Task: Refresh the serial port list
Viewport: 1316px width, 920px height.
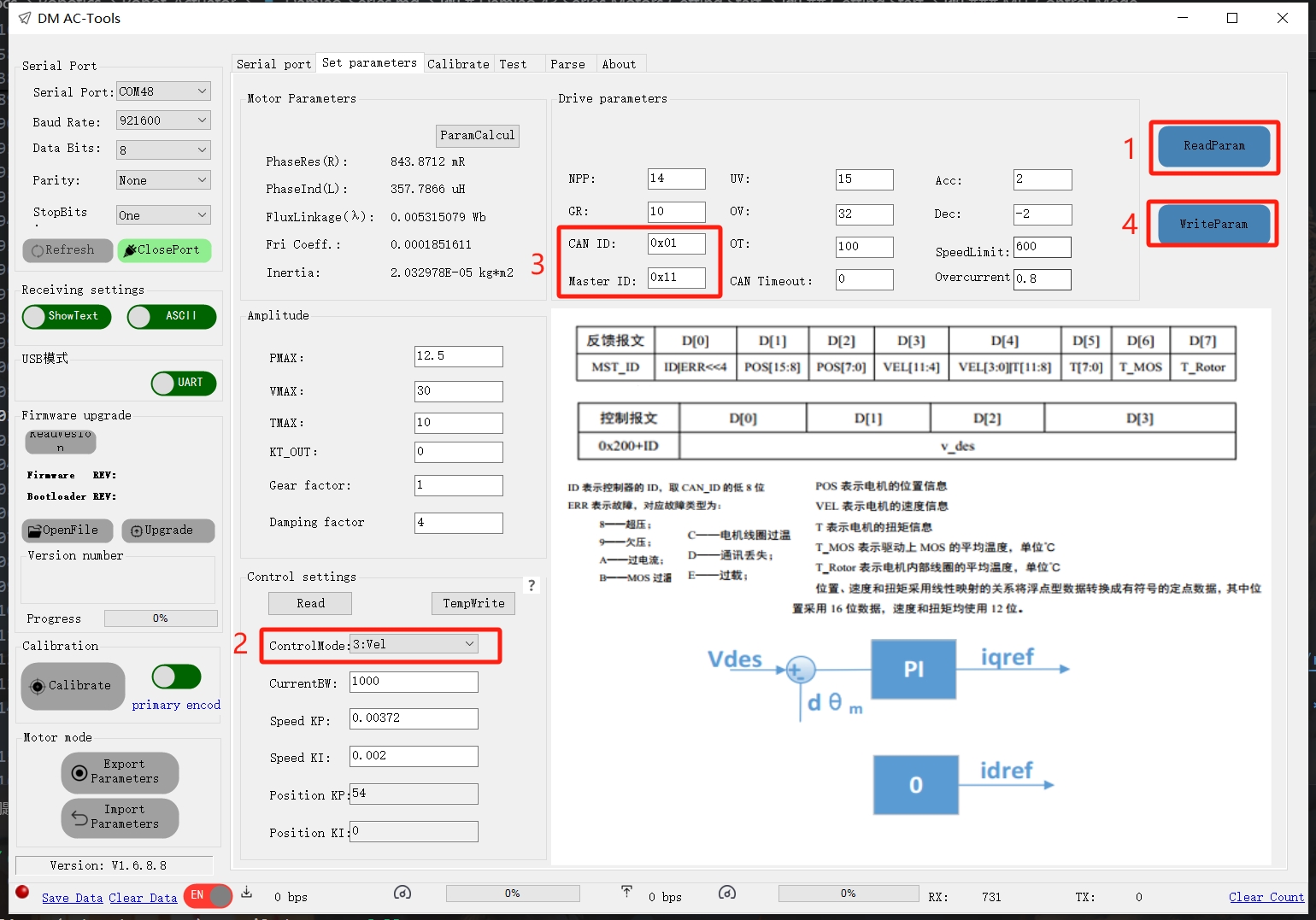Action: [68, 250]
